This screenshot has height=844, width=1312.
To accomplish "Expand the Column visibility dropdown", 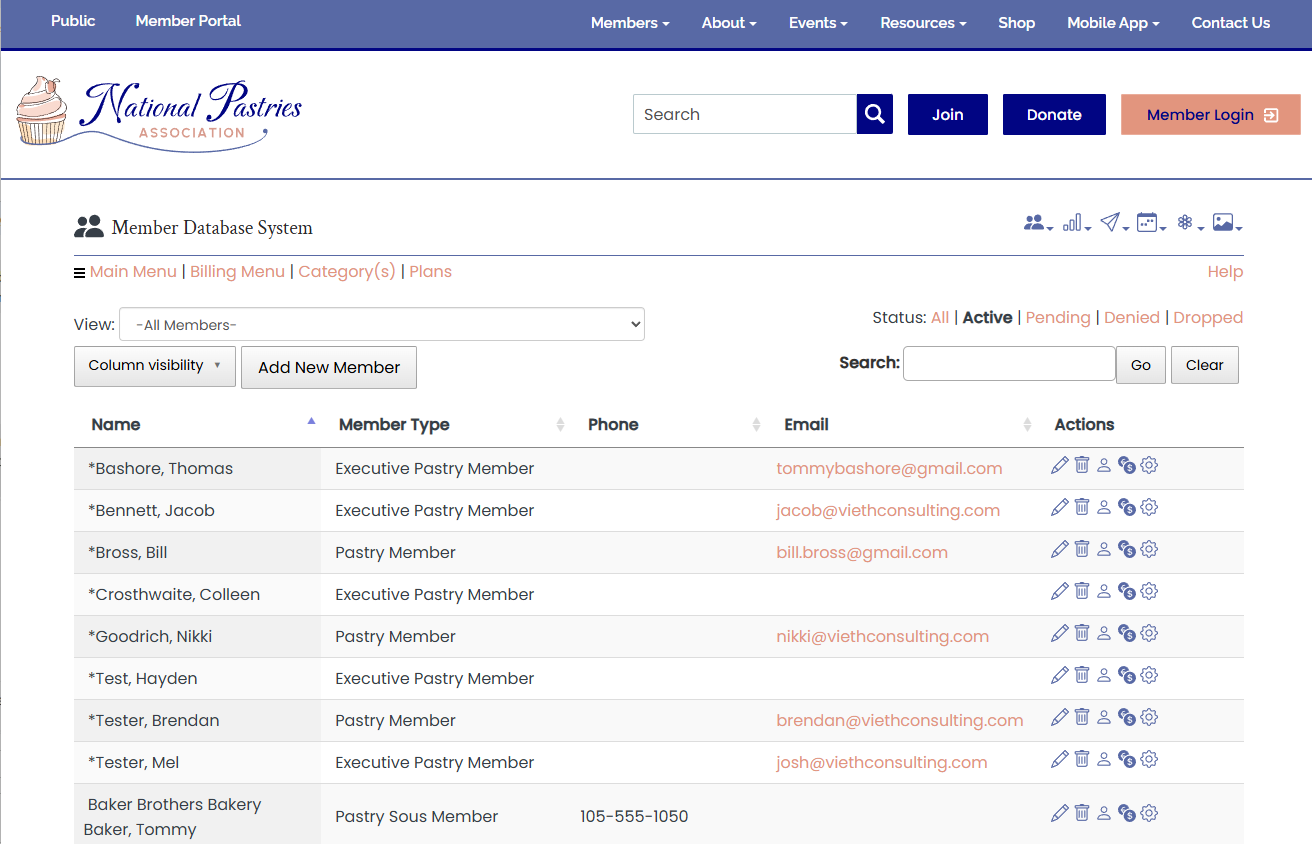I will coord(154,366).
